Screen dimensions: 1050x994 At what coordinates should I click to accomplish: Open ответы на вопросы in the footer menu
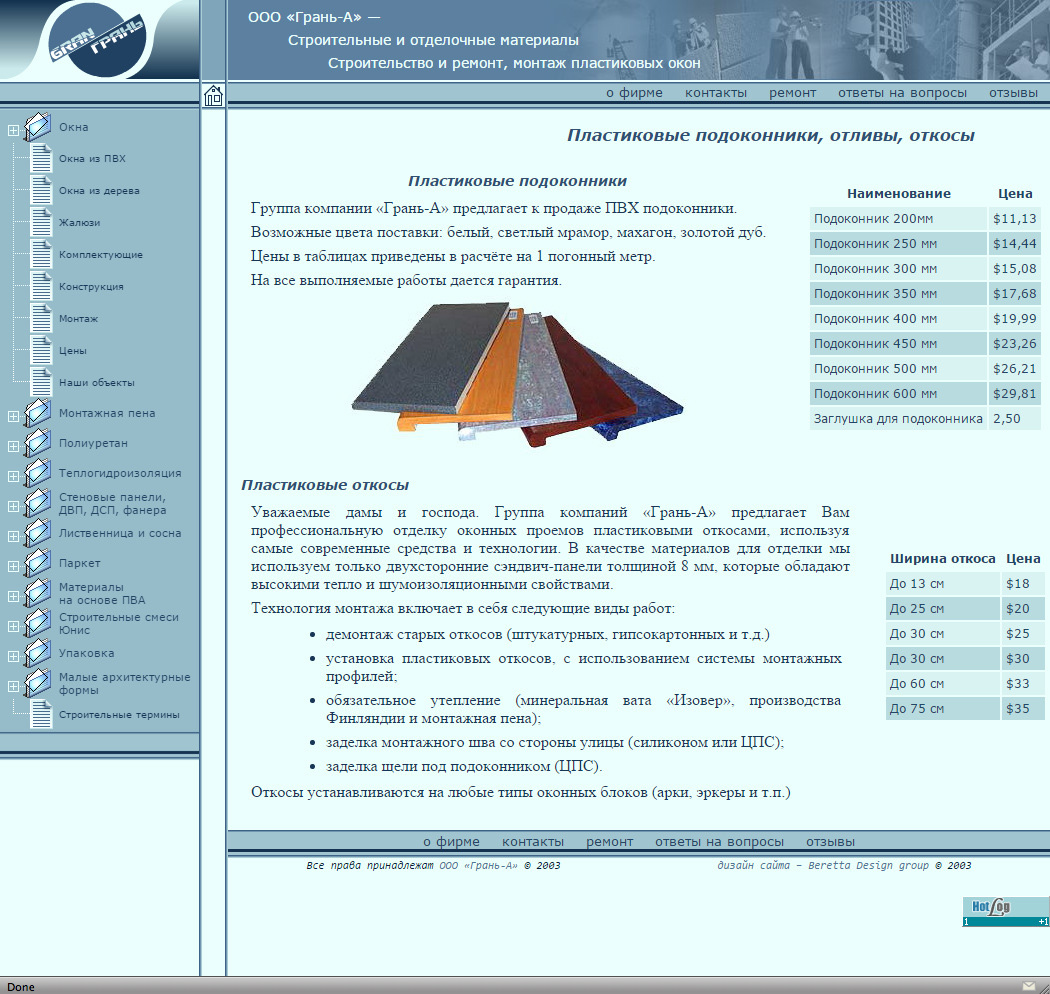pyautogui.click(x=719, y=842)
